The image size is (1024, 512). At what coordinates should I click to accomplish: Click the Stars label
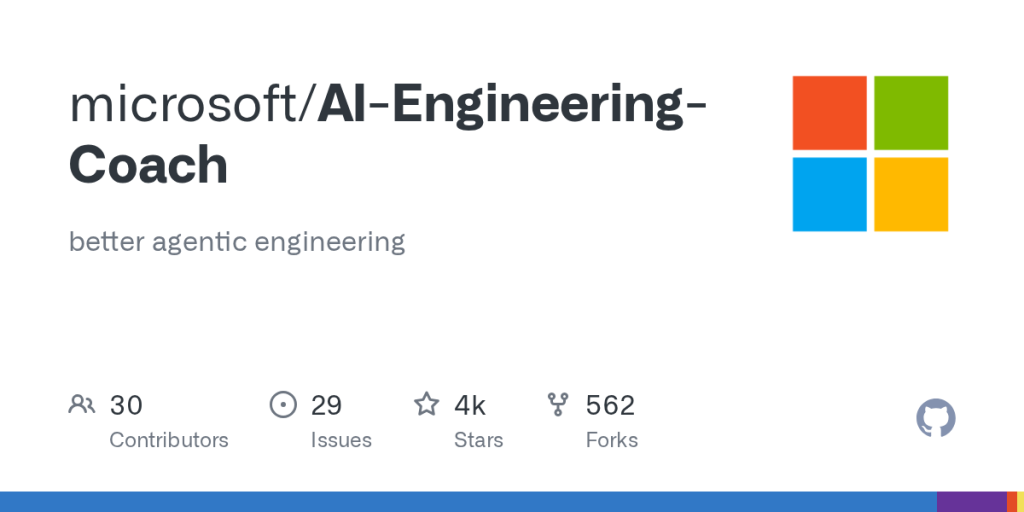click(x=479, y=440)
